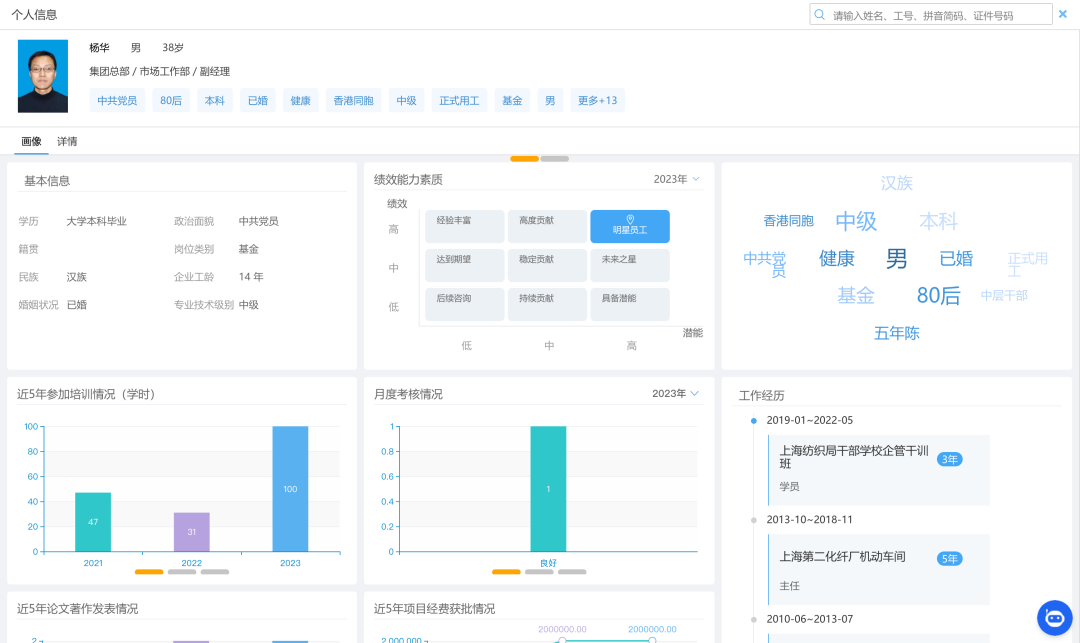1080x643 pixels.
Task: Click the middle gray pager under monthly assessment chart
Action: (539, 571)
